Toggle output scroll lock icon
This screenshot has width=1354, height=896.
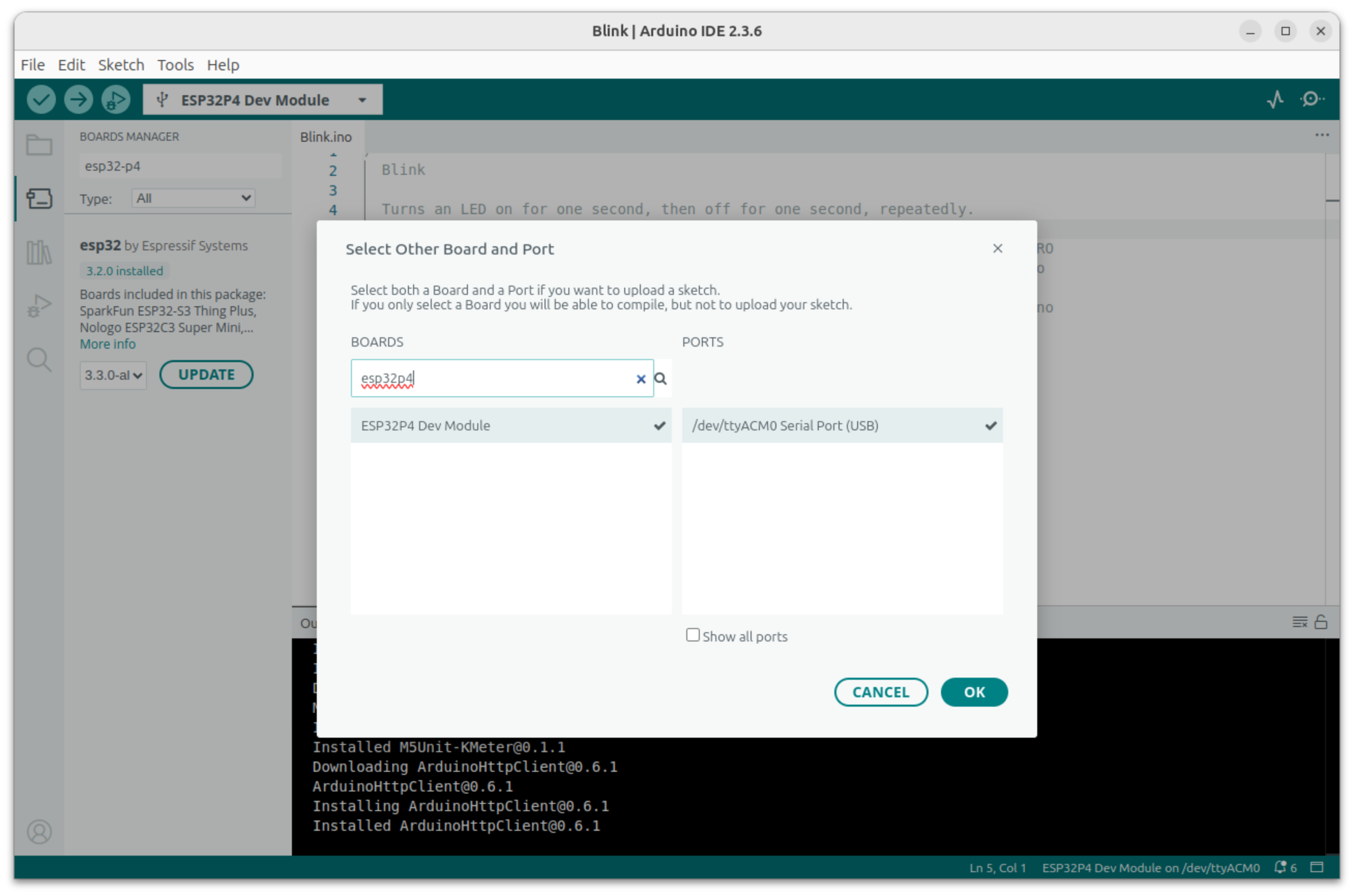(x=1320, y=622)
